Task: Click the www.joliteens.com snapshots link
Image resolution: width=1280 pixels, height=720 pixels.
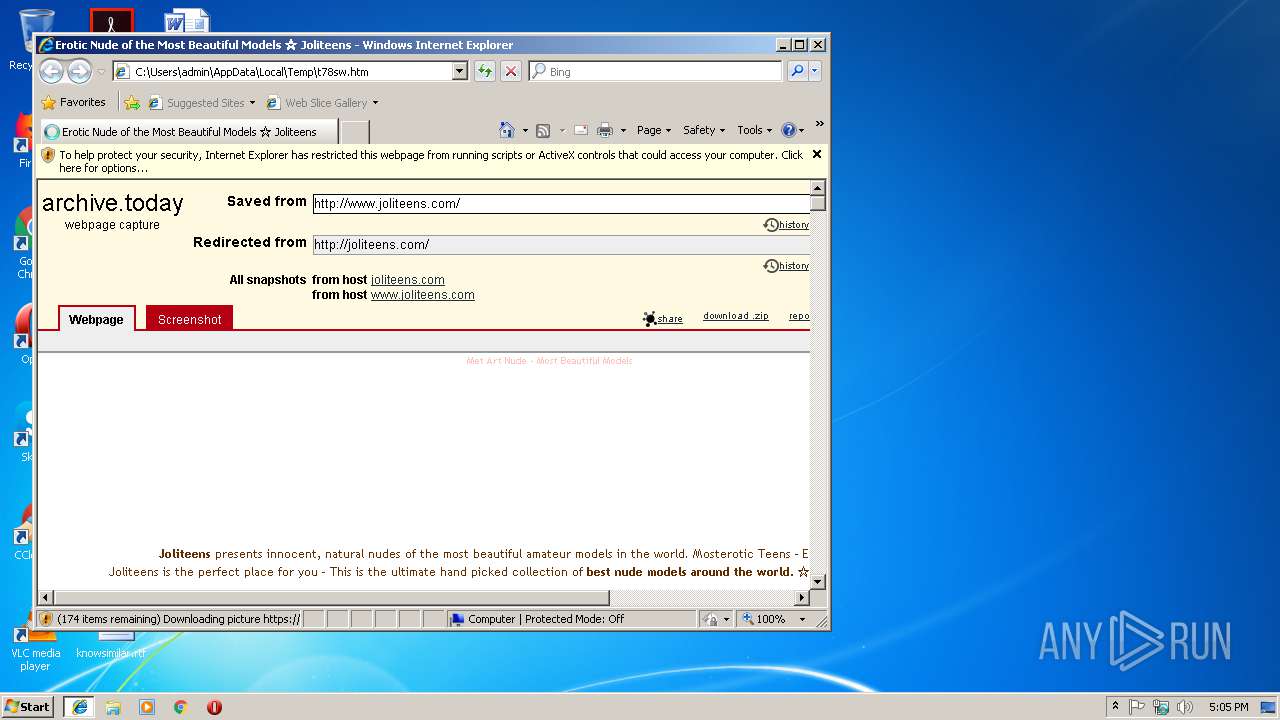Action: tap(423, 295)
